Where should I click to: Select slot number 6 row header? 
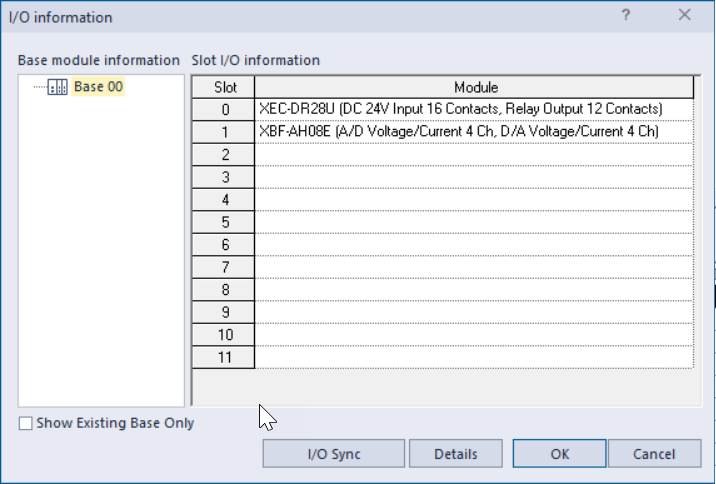[223, 245]
